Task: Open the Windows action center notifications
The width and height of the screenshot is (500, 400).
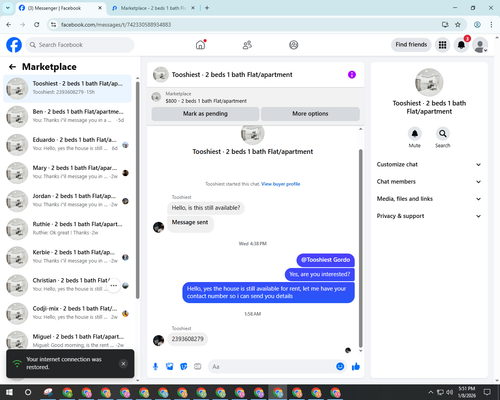Action: tap(487, 392)
